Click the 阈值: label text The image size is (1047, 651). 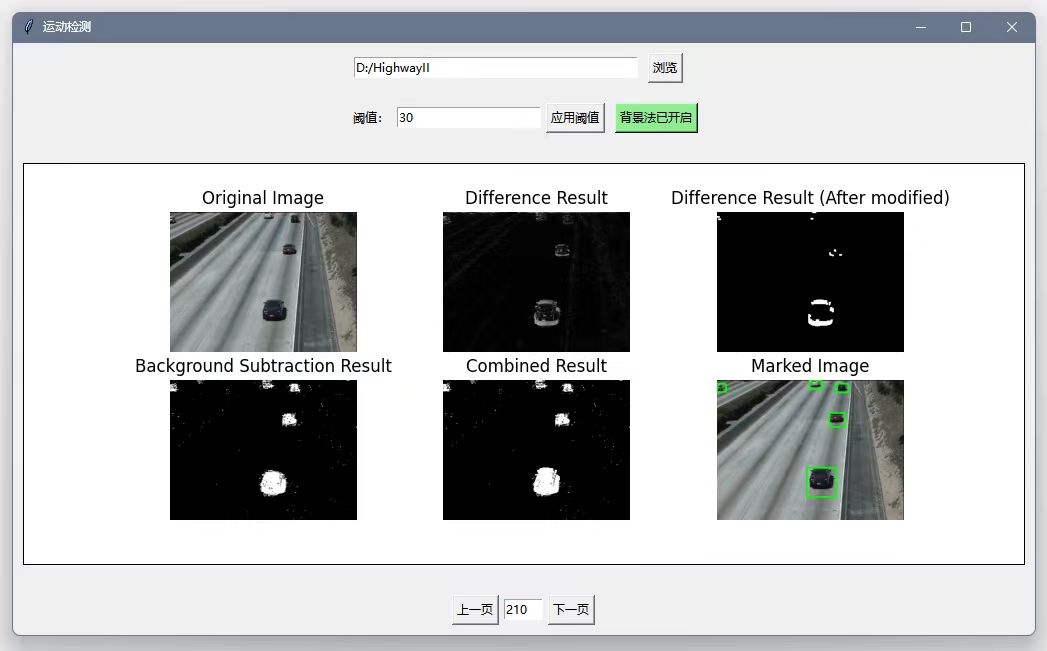(367, 118)
